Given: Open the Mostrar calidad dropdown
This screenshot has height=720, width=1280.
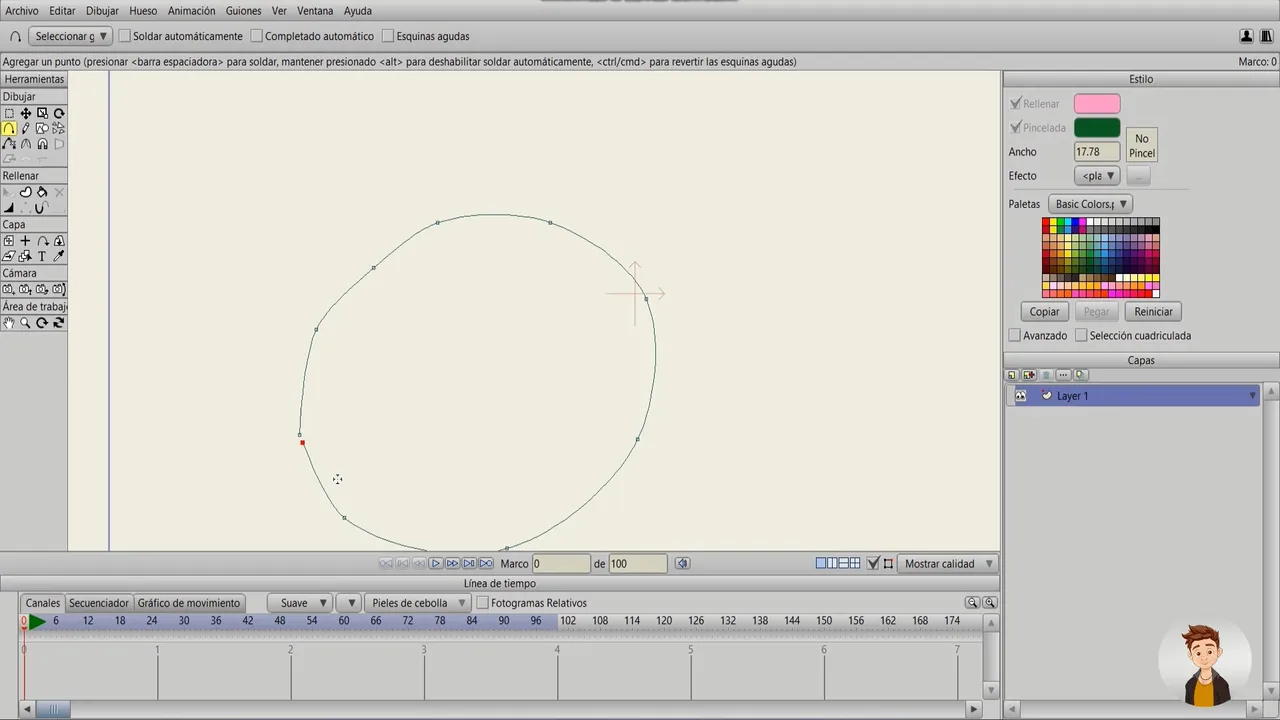Looking at the screenshot, I should (x=948, y=564).
